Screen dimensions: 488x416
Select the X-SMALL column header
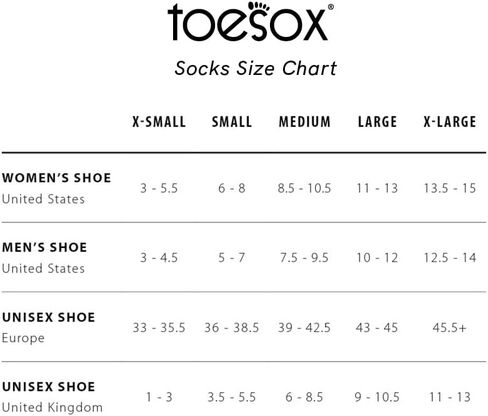click(x=159, y=122)
